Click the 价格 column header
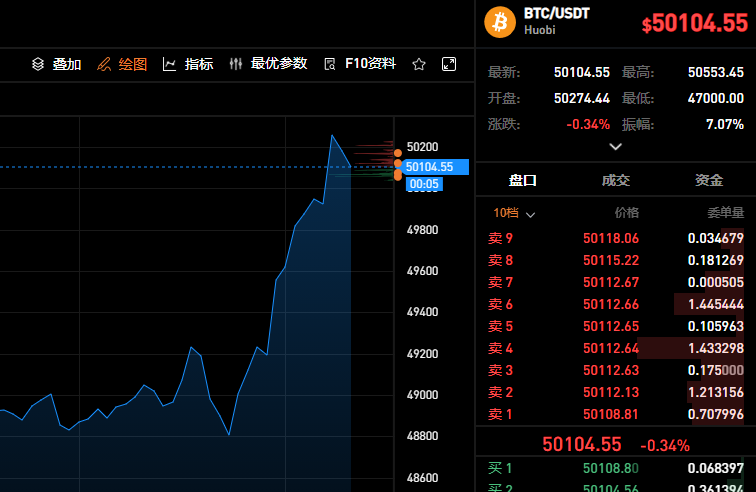This screenshot has height=492, width=756. tap(627, 213)
